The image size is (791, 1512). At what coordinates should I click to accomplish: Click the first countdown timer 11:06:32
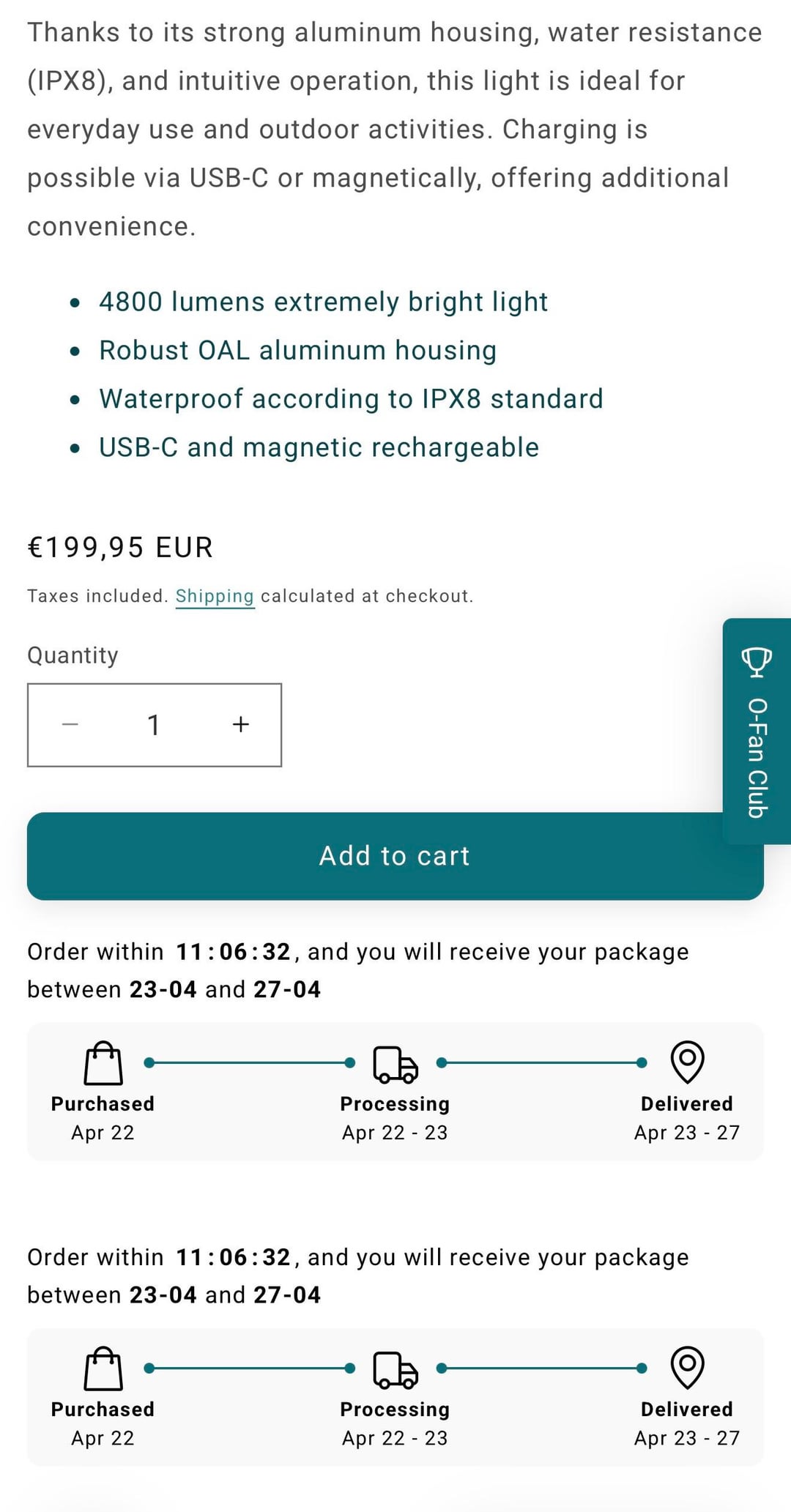pyautogui.click(x=233, y=952)
